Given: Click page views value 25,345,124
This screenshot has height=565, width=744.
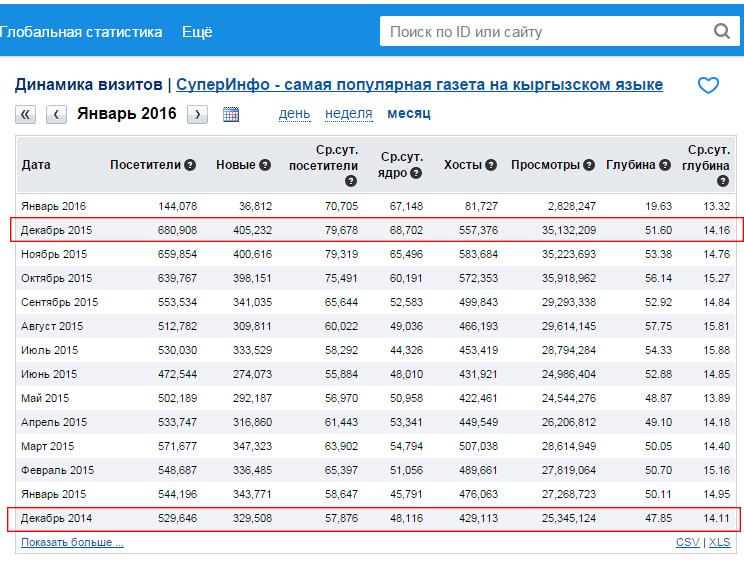Looking at the screenshot, I should 568,519.
